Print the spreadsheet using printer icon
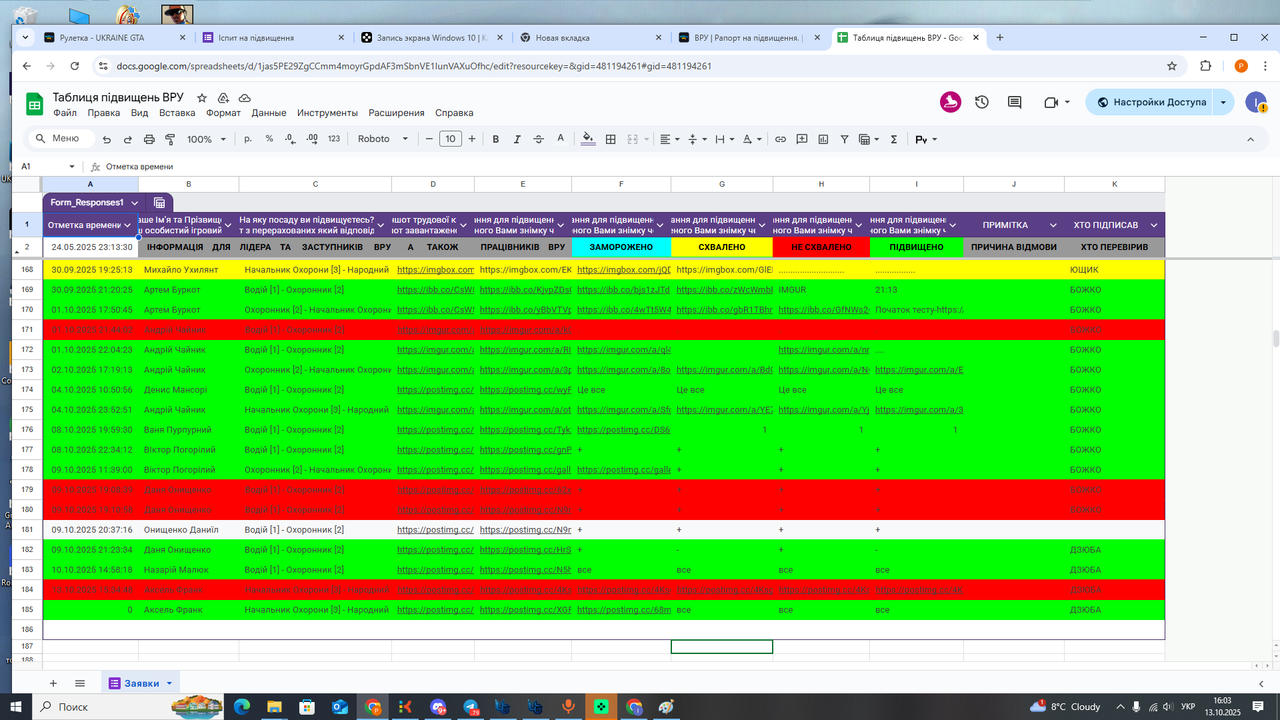 coord(150,139)
